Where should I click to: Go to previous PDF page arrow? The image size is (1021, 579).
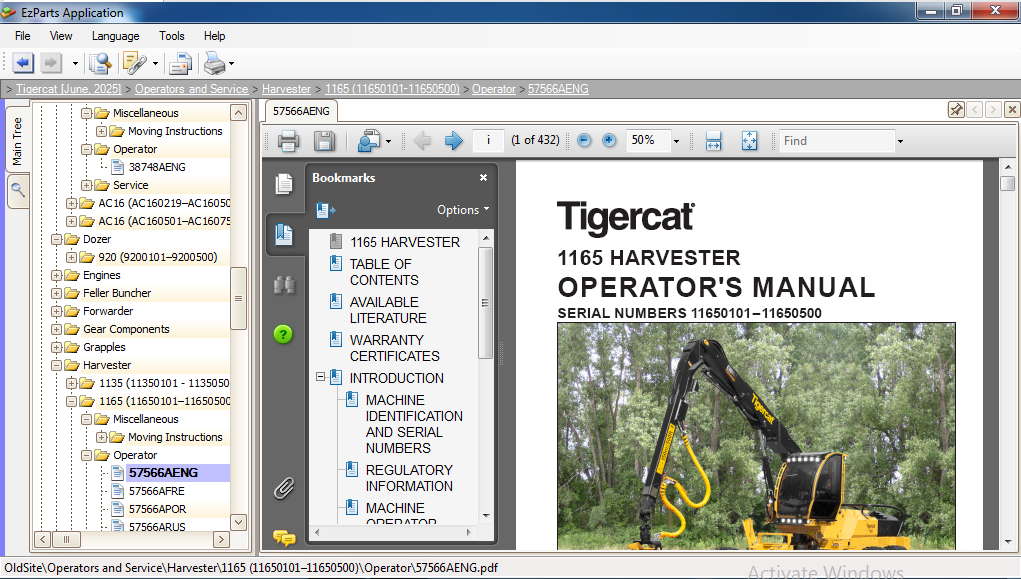coord(422,140)
